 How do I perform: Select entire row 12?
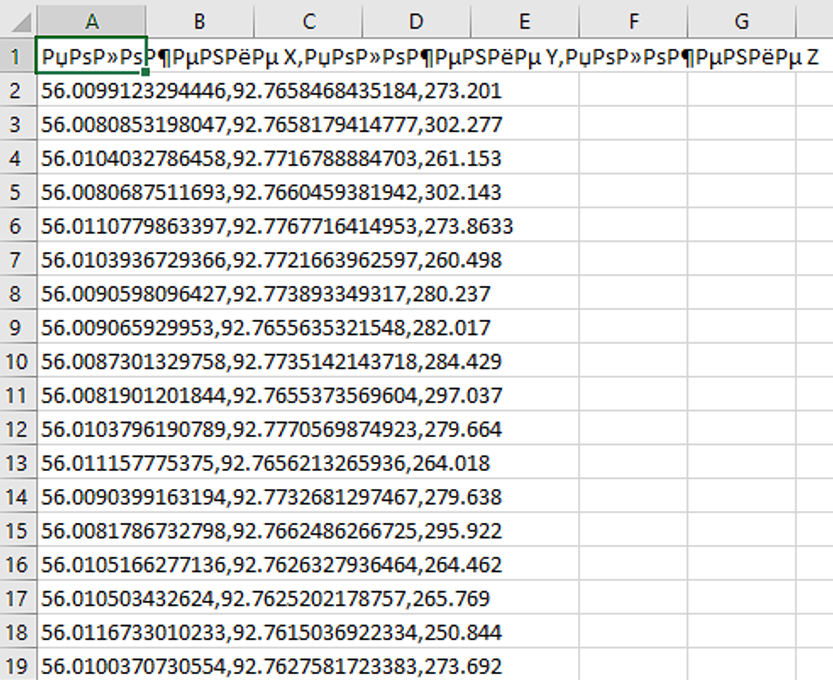click(17, 430)
